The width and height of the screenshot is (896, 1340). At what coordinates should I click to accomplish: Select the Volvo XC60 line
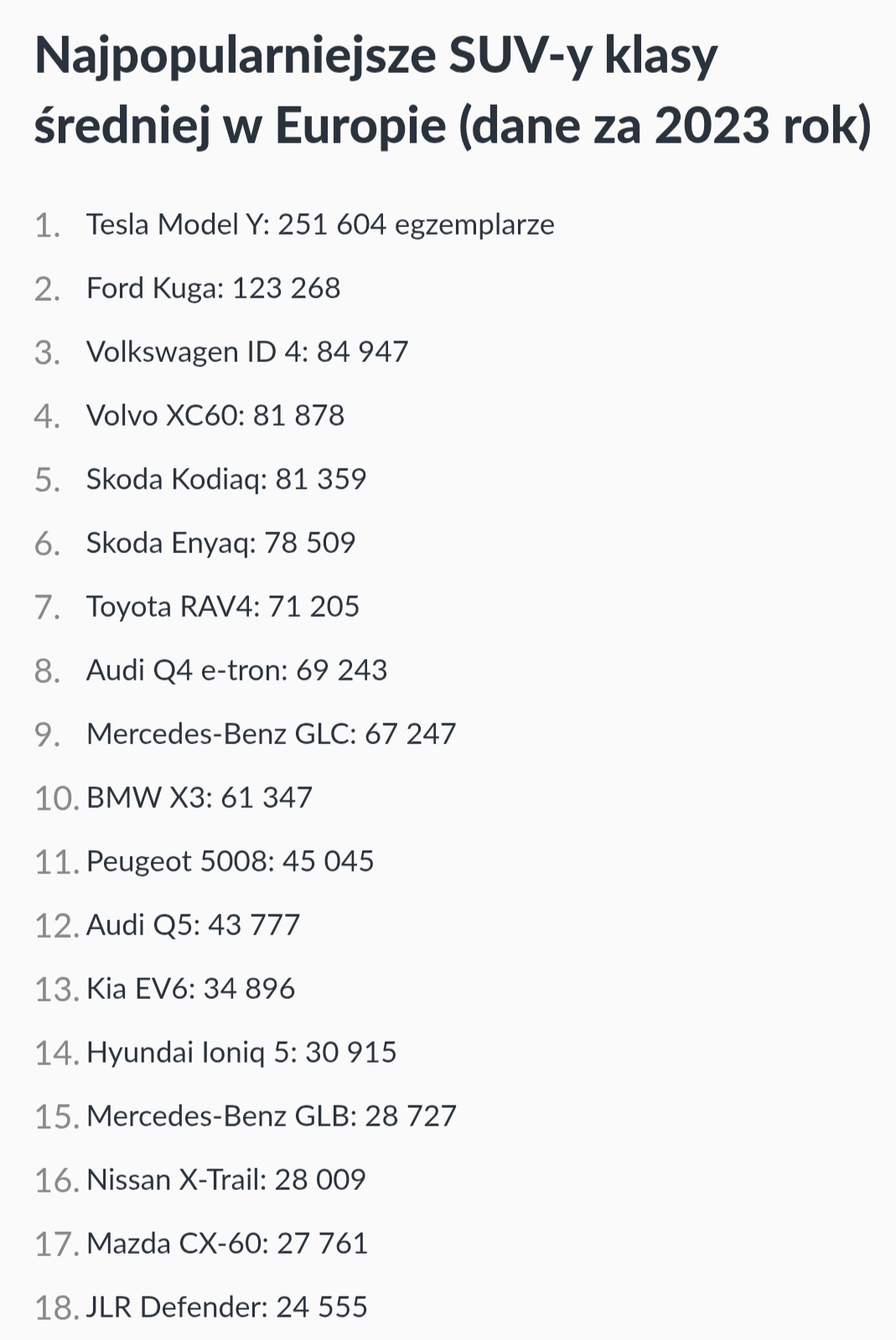215,416
